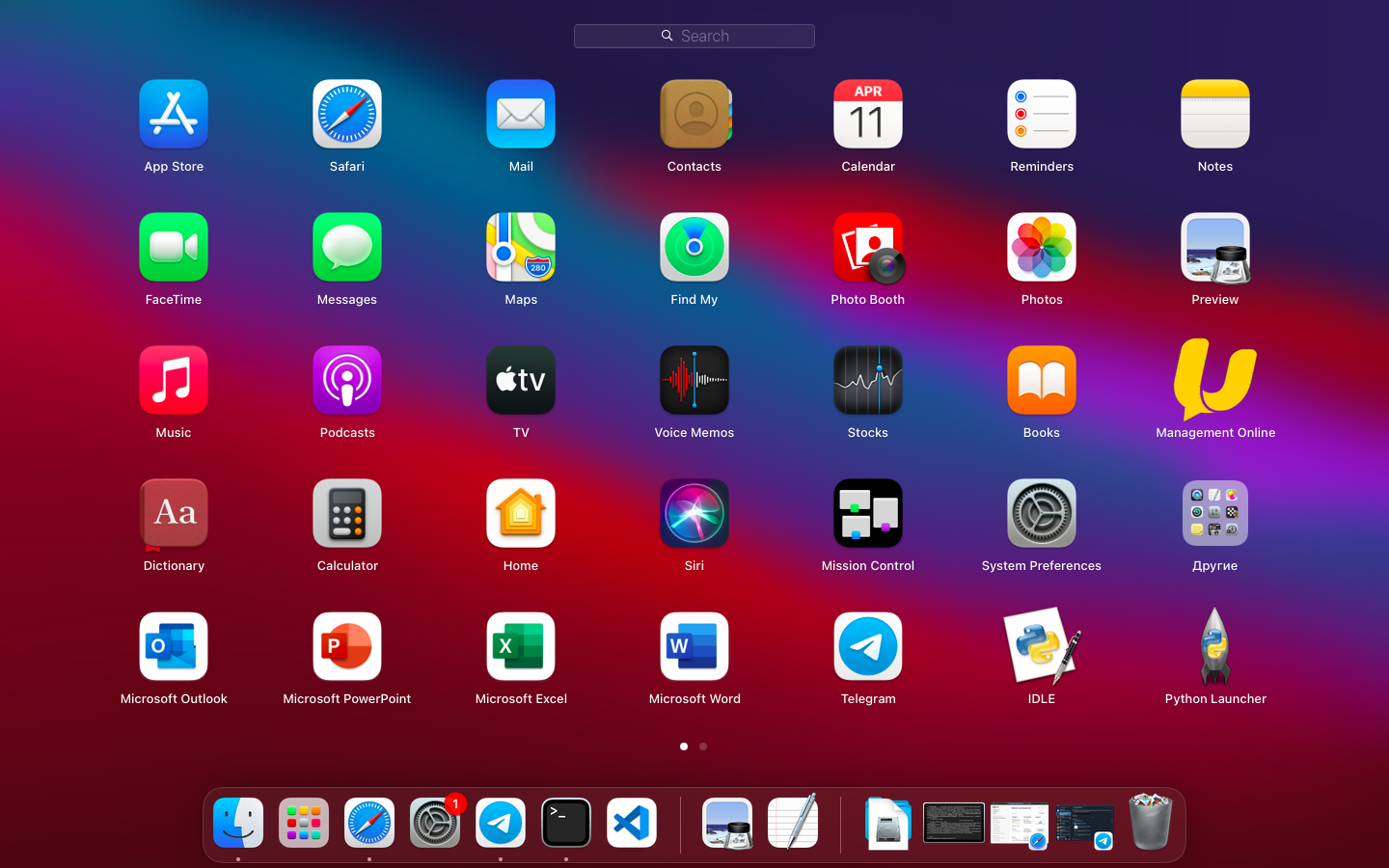The width and height of the screenshot is (1389, 868).
Task: Open Find My app
Action: (x=694, y=248)
